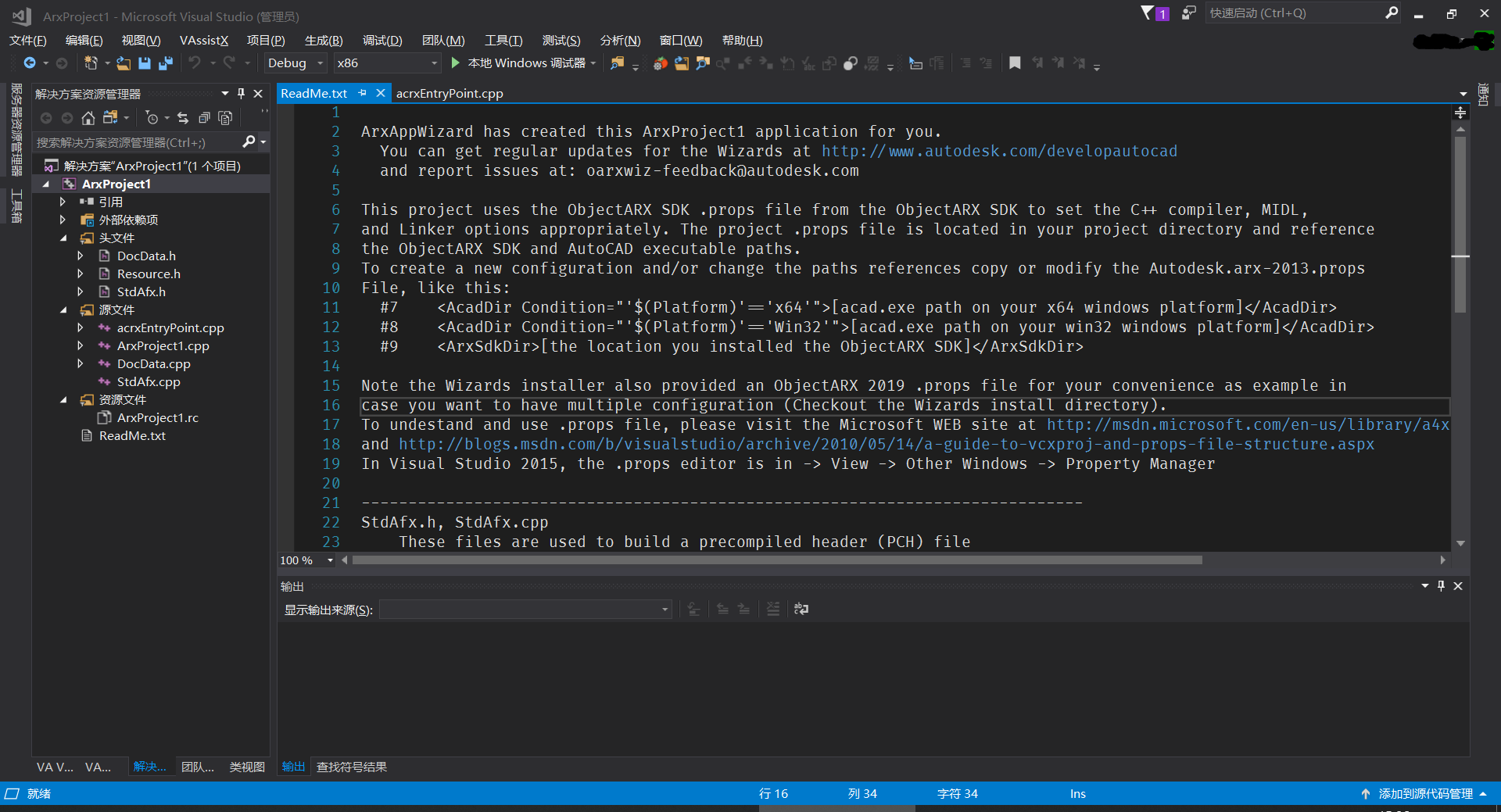
Task: Click the New Project toolbar icon
Action: (x=91, y=63)
